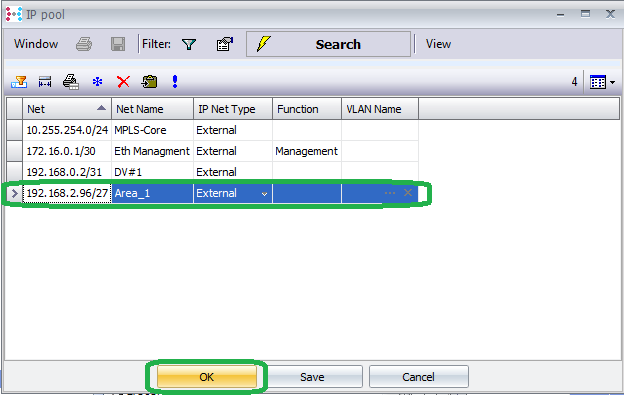Select the 10.255.254.0/24 net cell
Image resolution: width=624 pixels, height=395 pixels.
tap(67, 130)
